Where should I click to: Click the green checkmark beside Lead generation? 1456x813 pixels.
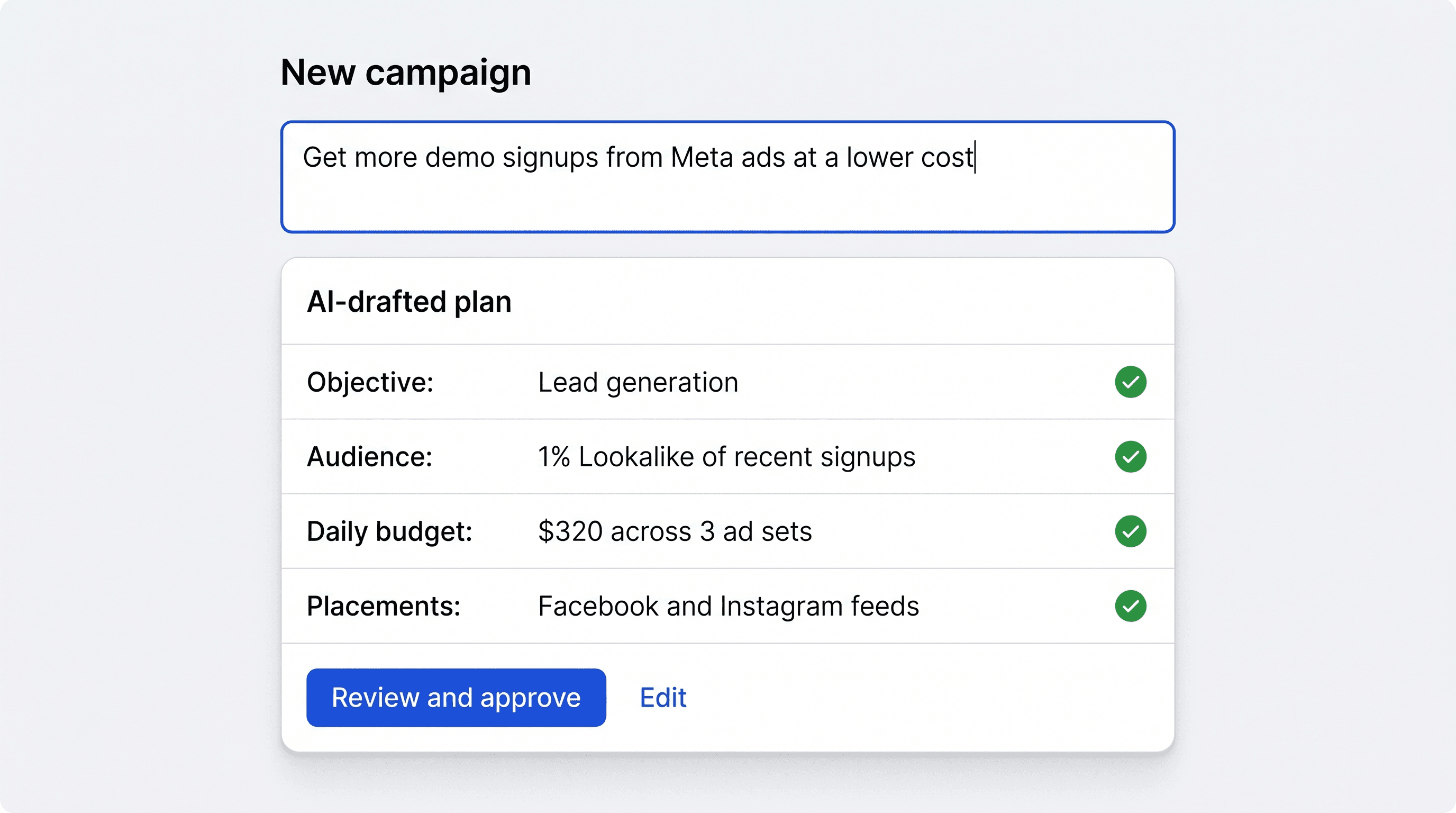(x=1131, y=382)
